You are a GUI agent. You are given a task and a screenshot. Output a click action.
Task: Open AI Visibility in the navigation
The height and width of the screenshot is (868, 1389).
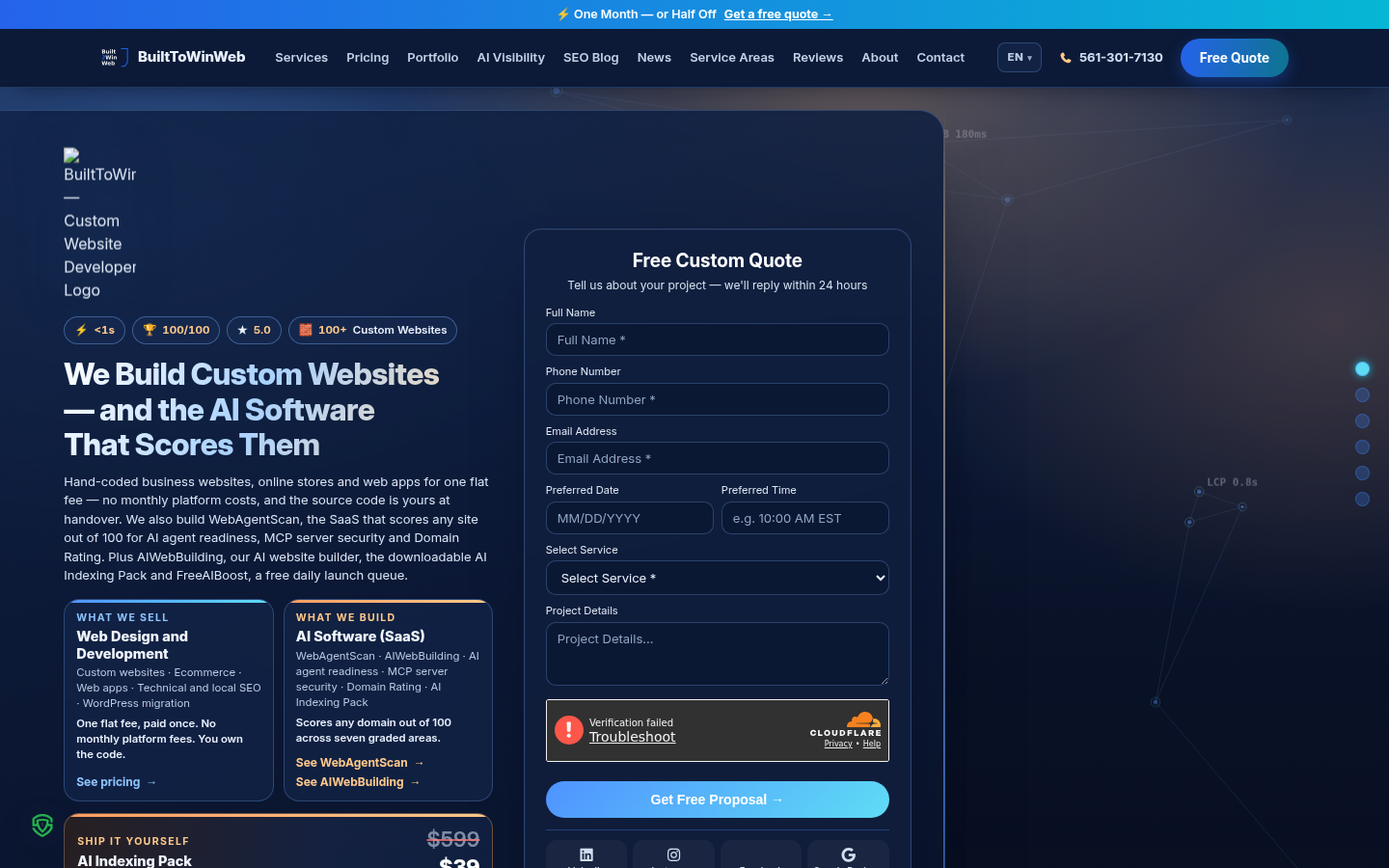point(511,58)
